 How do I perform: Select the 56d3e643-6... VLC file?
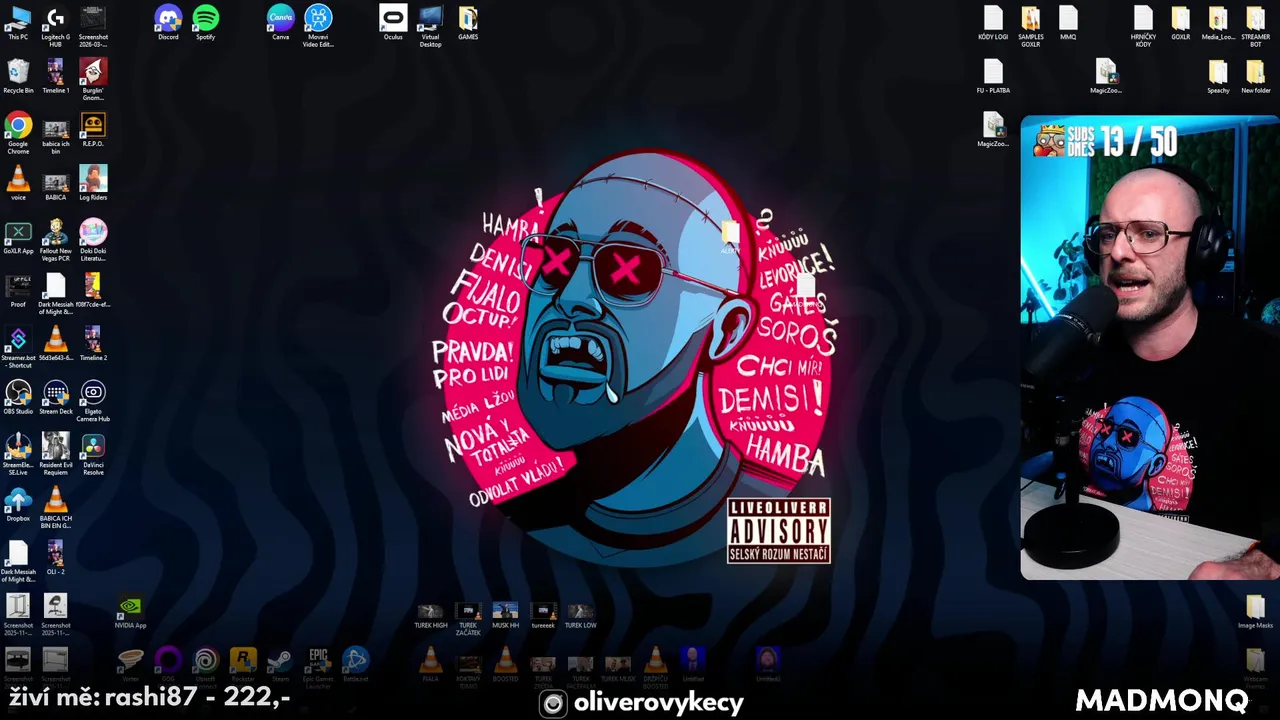point(55,344)
